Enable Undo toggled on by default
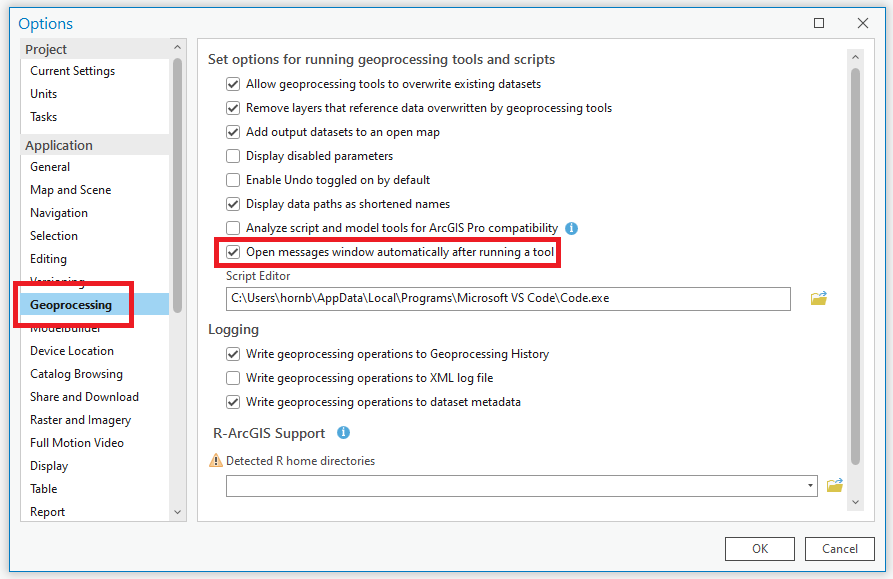Image resolution: width=893 pixels, height=579 pixels. point(232,178)
